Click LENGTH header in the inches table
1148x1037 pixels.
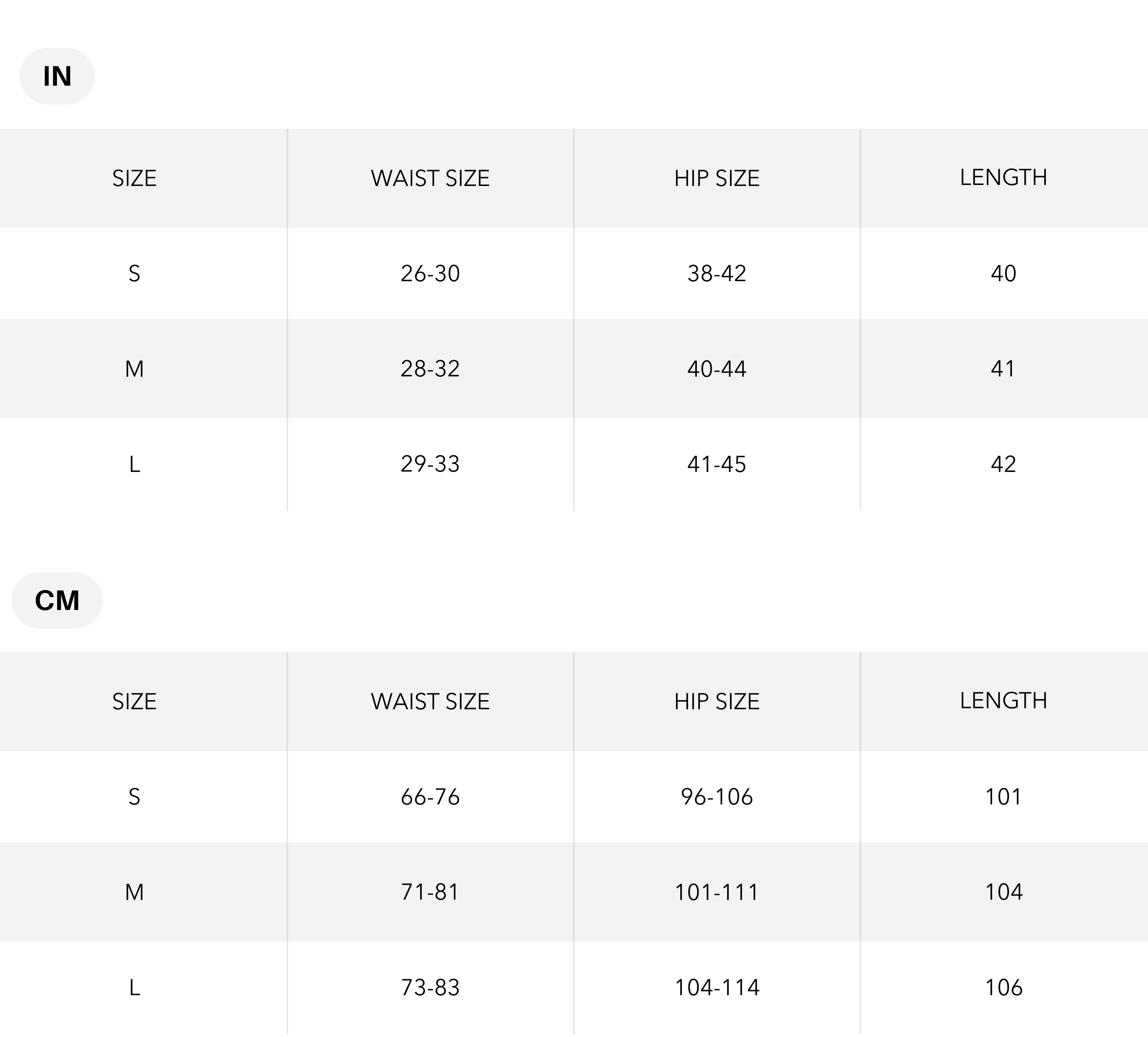pyautogui.click(x=1003, y=177)
